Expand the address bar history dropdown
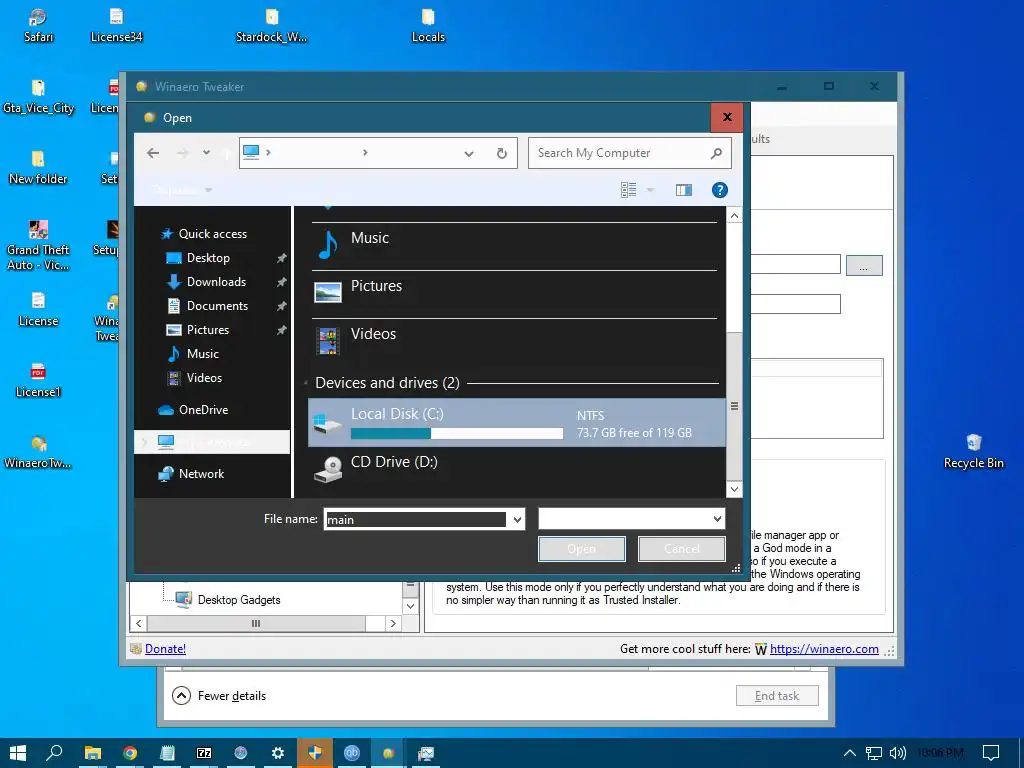This screenshot has width=1024, height=768. [468, 153]
